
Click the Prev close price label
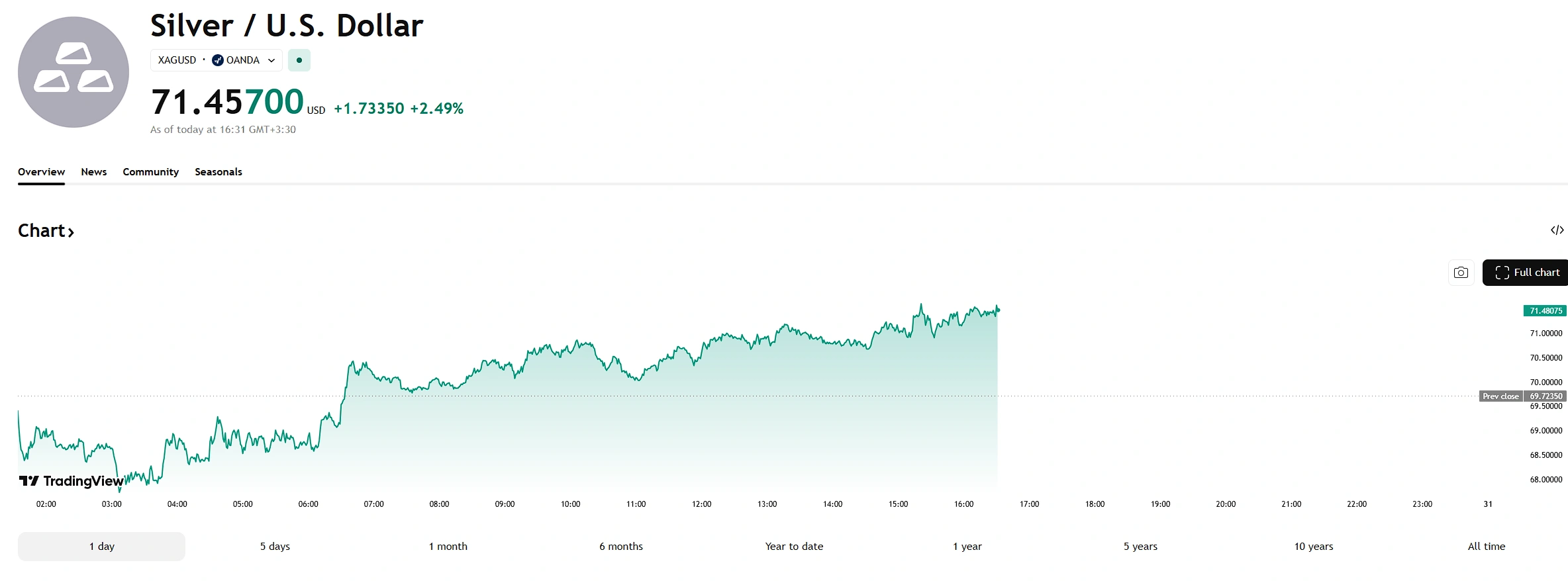[x=1500, y=396]
